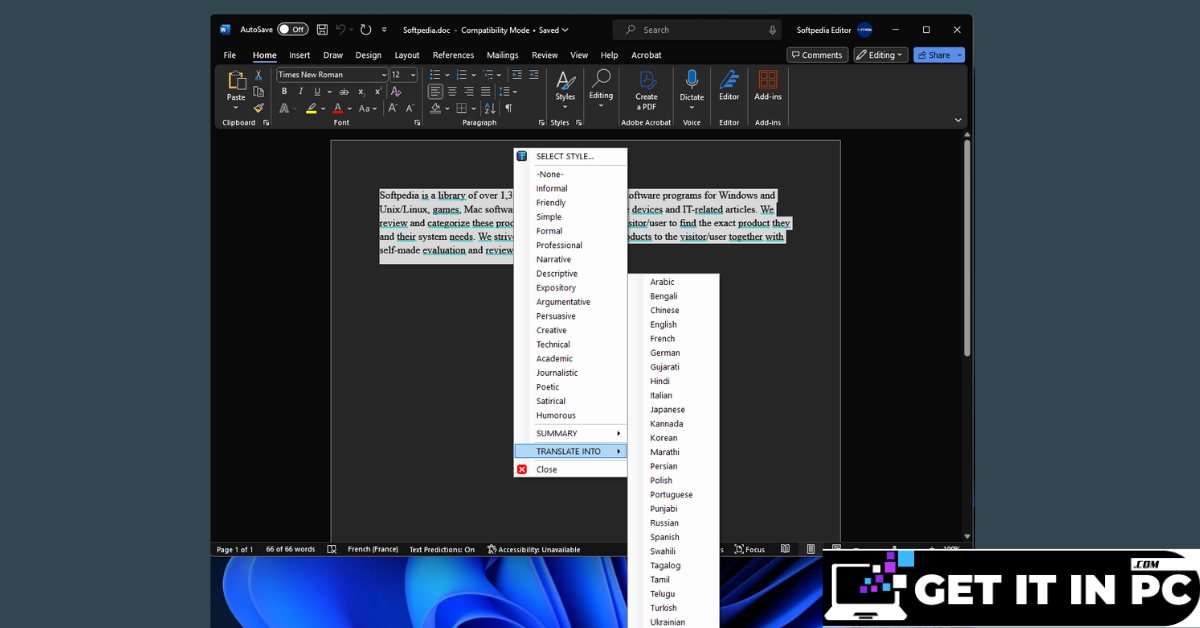Image resolution: width=1200 pixels, height=628 pixels.
Task: Click the Share button
Action: pyautogui.click(x=939, y=55)
